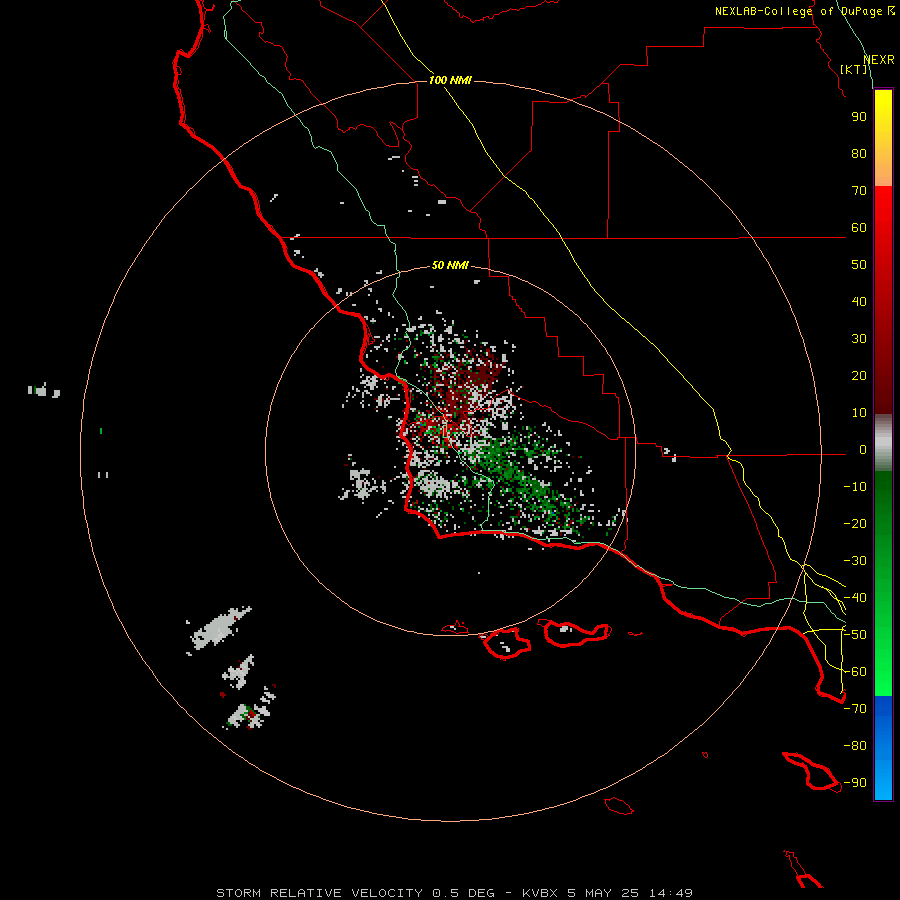Click the -30 value on the velocity scale
The width and height of the screenshot is (900, 900).
pyautogui.click(x=855, y=561)
